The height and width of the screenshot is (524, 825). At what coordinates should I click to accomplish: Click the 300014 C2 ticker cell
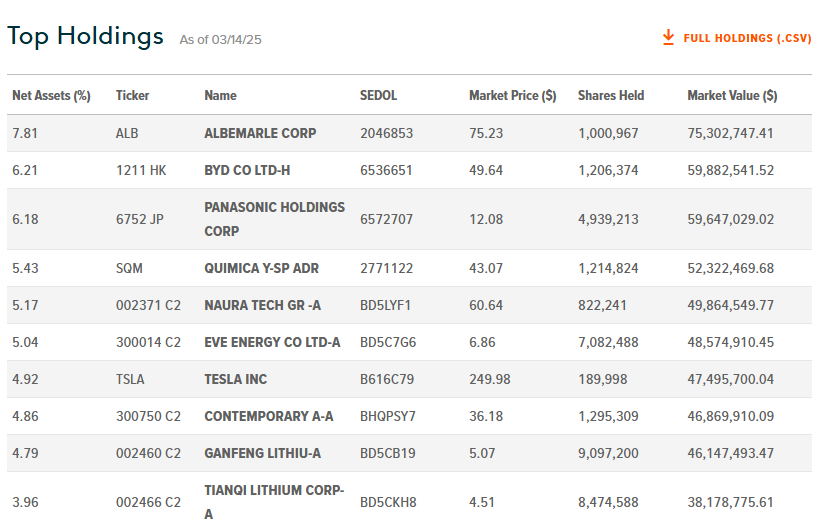coord(148,342)
